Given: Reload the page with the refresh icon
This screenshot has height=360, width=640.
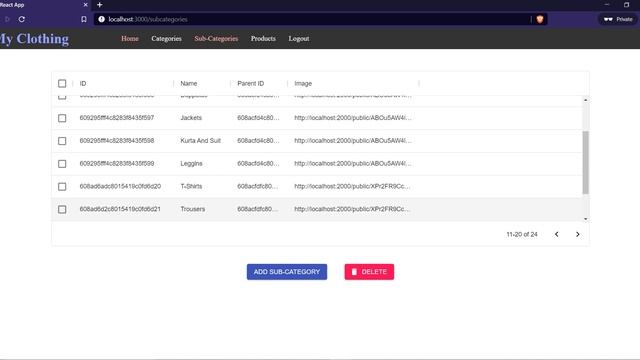Looking at the screenshot, I should 22,19.
